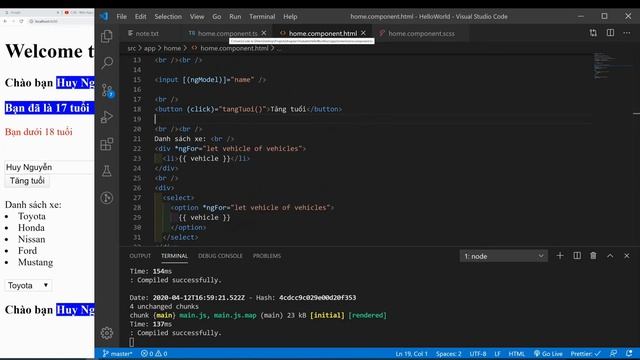
Task: Click 'src' breadcrumb folder
Action: (131, 48)
